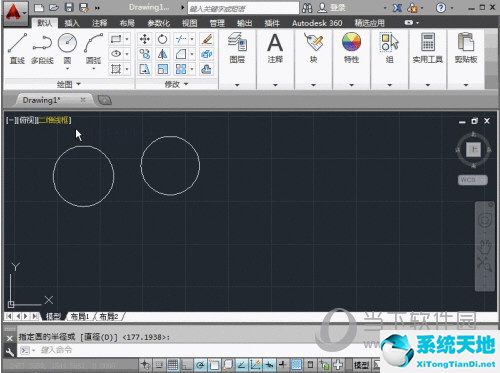Click the Save quick access icon
The height and width of the screenshot is (373, 500).
[69, 7]
